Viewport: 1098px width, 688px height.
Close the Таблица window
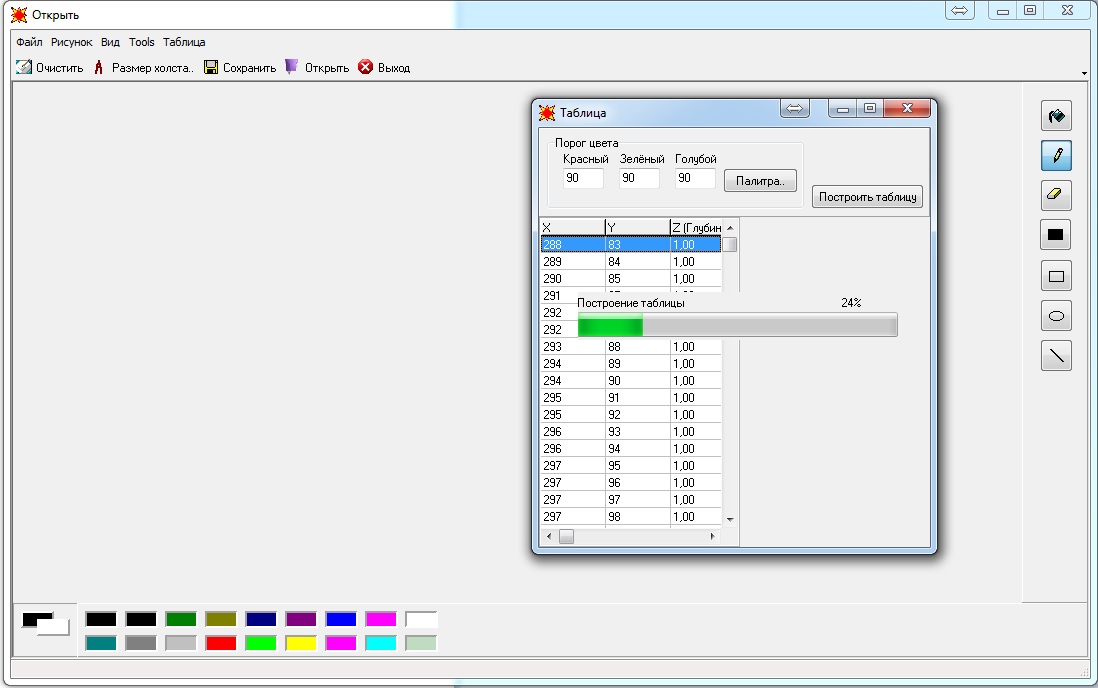point(907,109)
